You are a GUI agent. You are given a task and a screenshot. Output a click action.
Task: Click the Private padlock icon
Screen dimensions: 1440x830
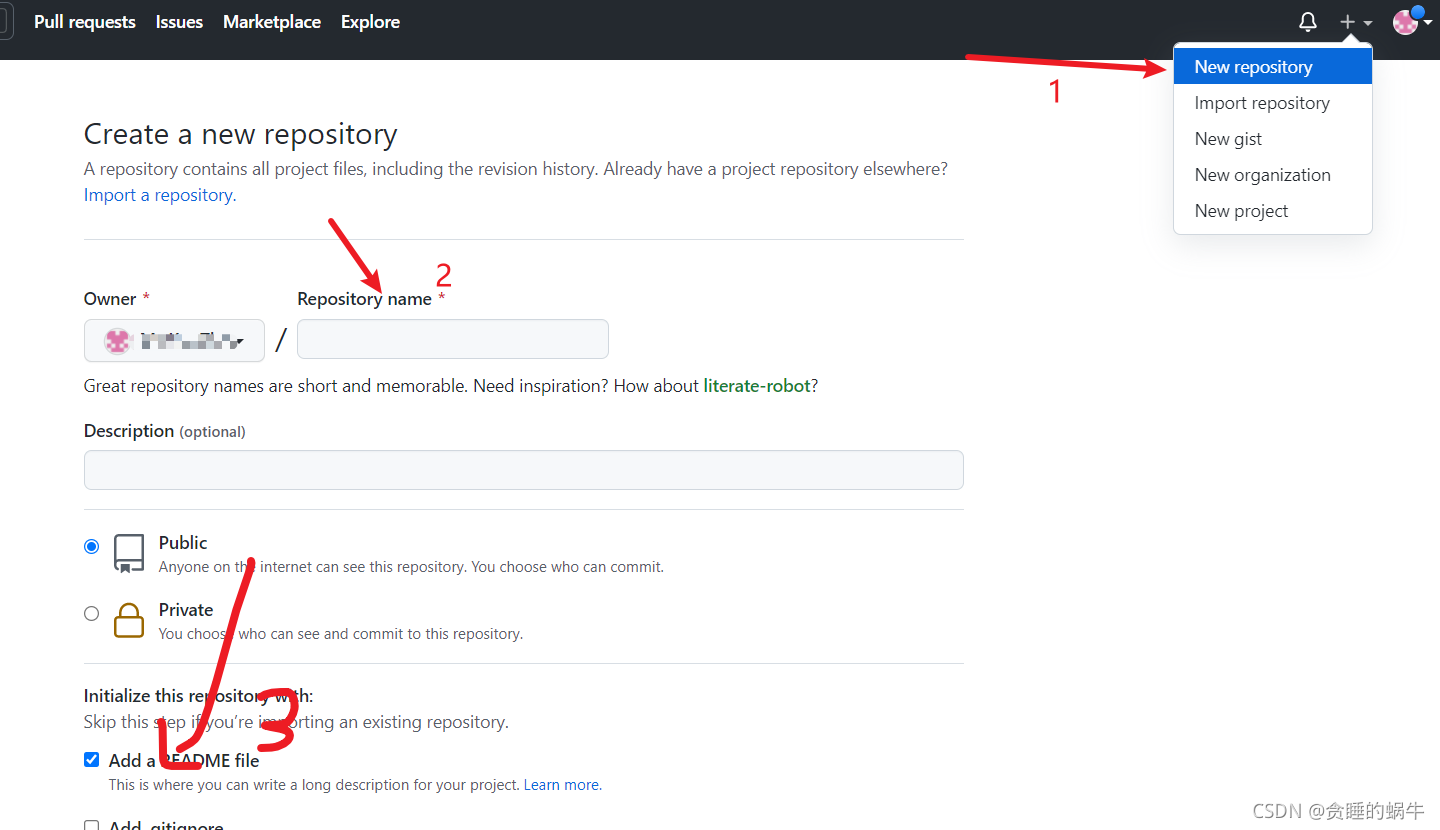click(x=129, y=620)
